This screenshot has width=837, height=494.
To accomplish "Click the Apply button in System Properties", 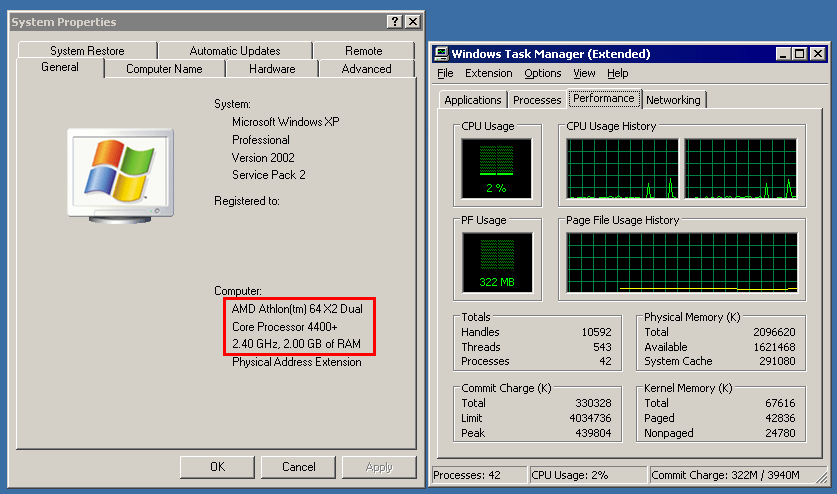I will click(379, 467).
